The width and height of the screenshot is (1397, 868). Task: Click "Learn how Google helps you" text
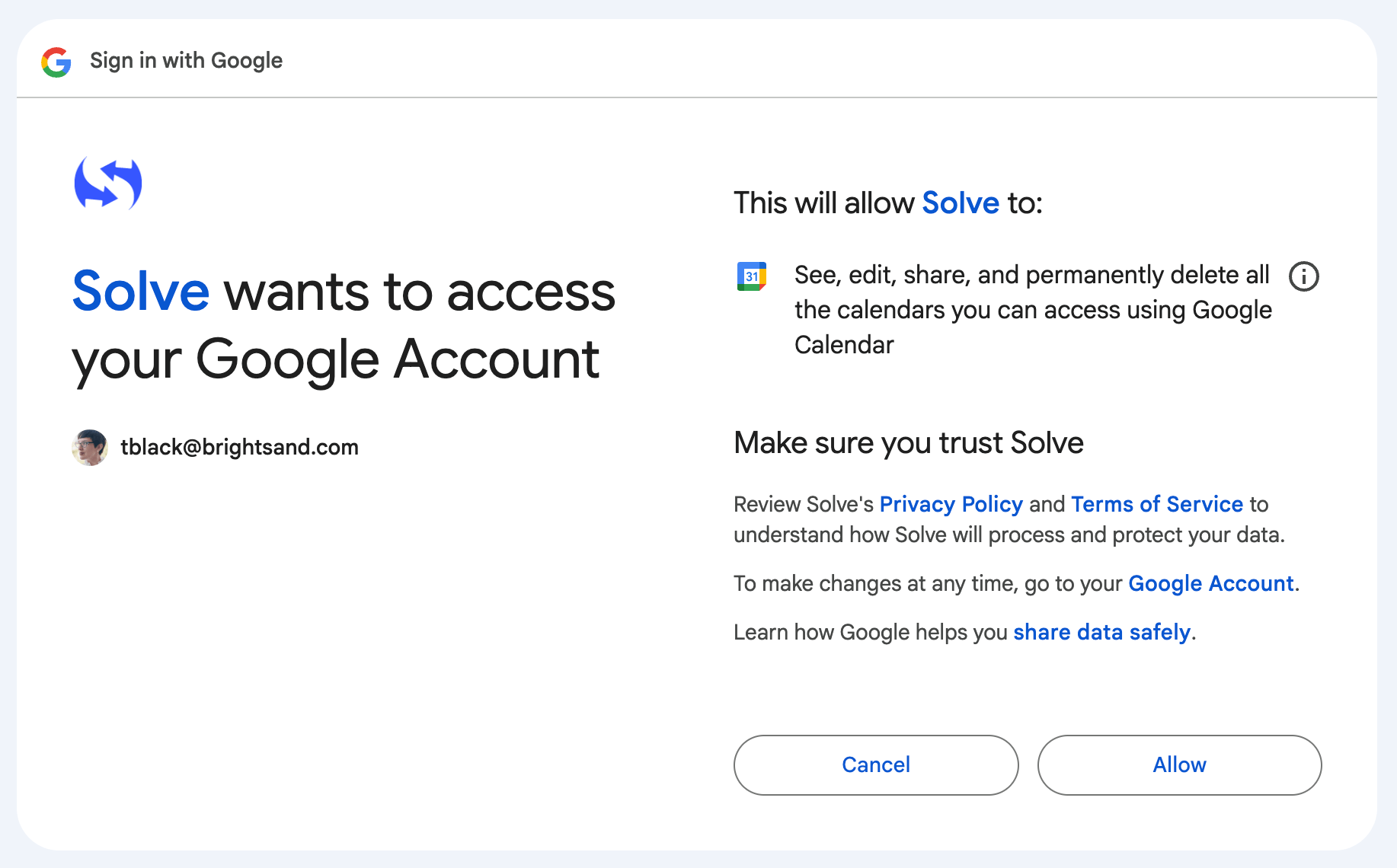click(x=870, y=632)
